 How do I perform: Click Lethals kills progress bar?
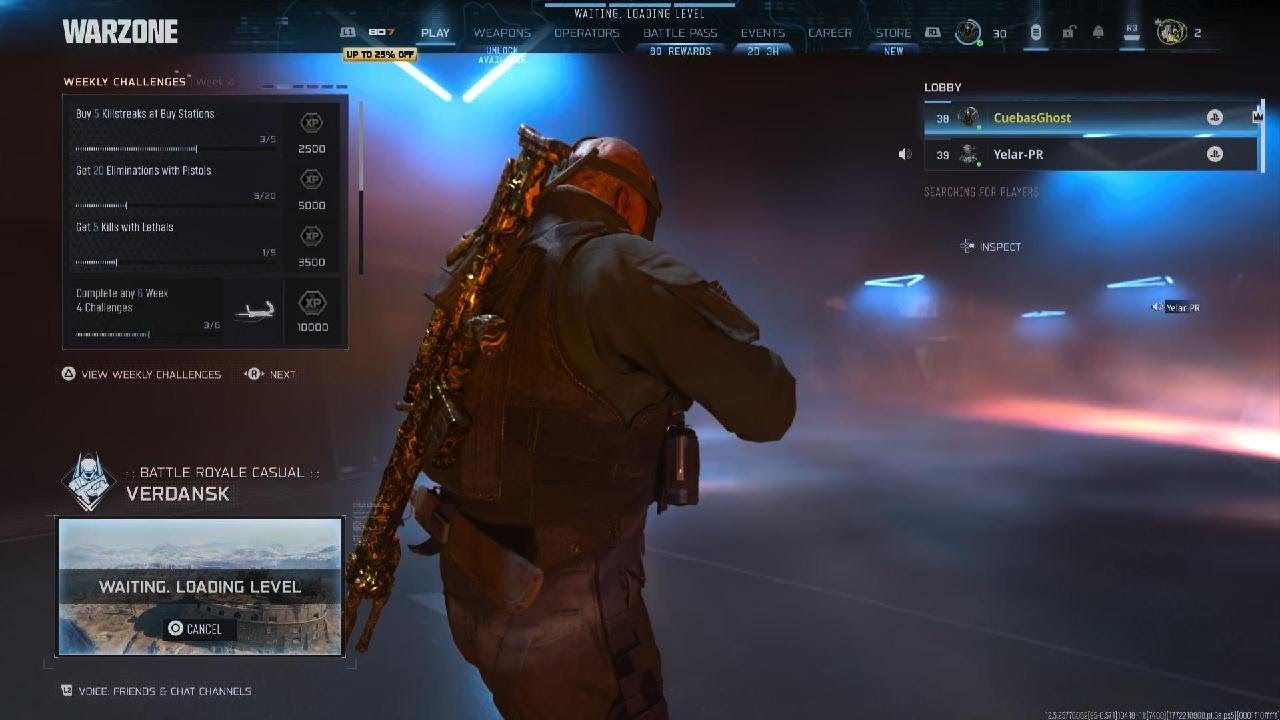click(176, 263)
